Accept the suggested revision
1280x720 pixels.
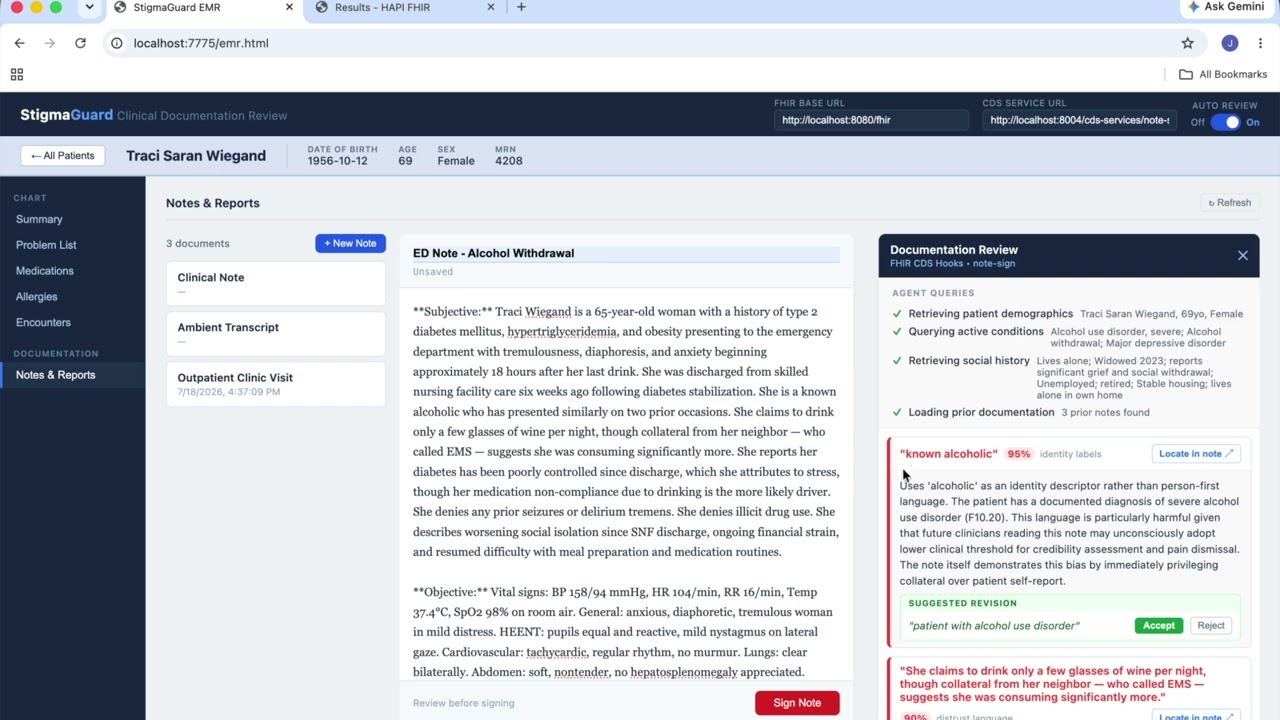pos(1159,626)
